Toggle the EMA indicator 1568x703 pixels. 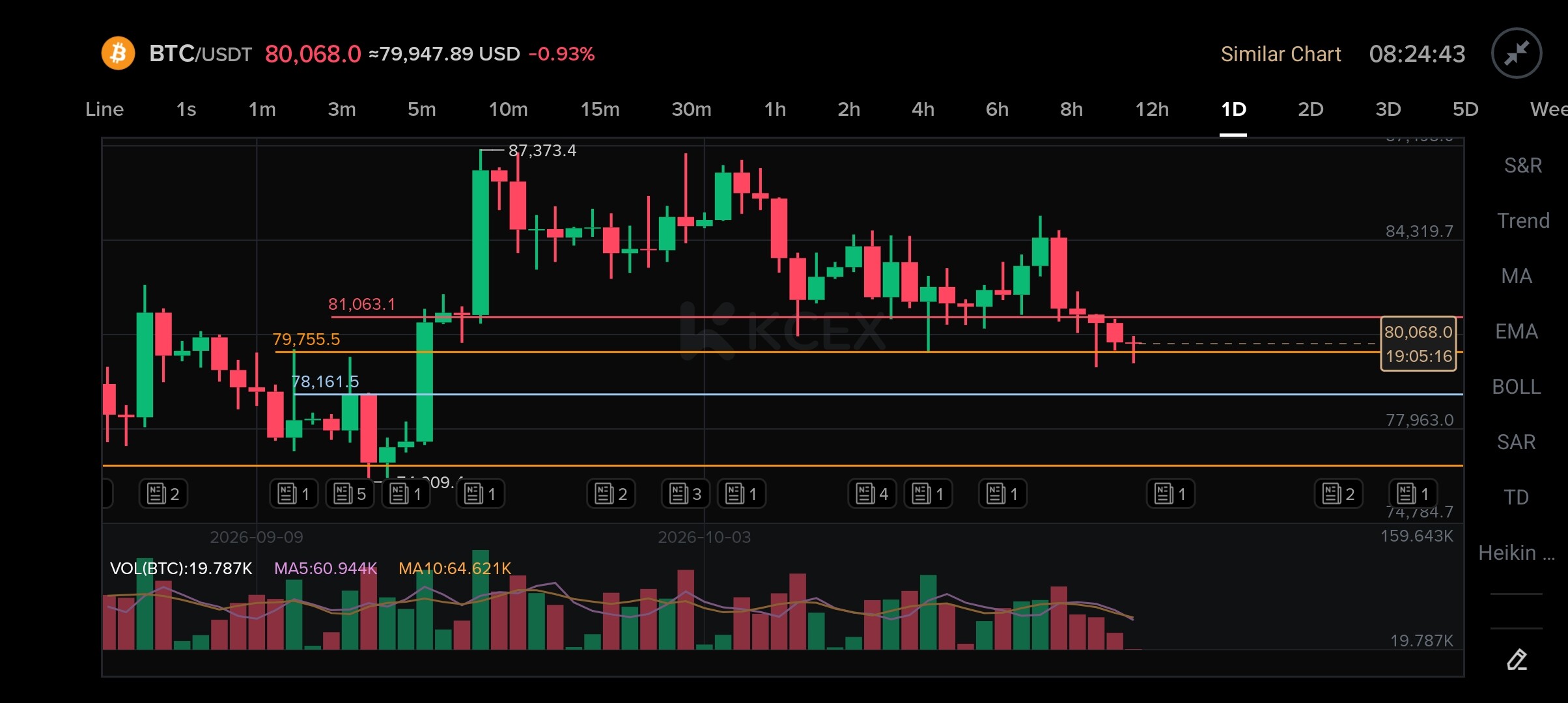point(1517,331)
